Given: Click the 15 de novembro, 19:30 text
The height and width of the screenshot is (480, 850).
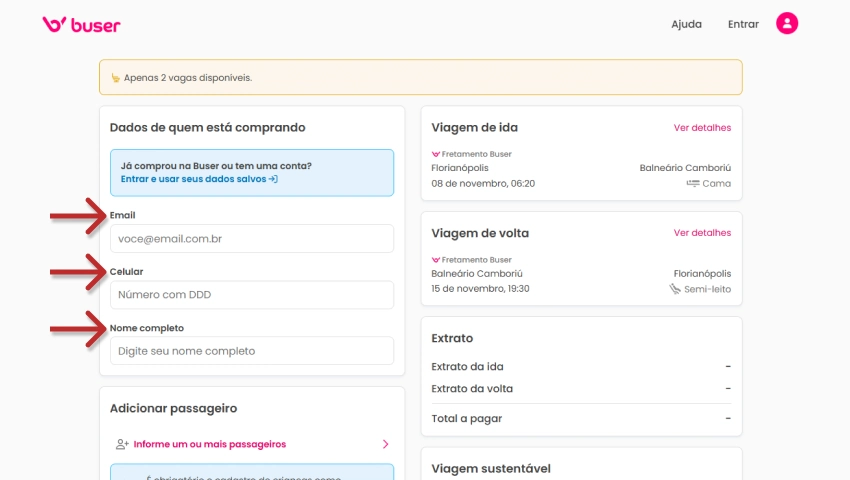Looking at the screenshot, I should click(x=480, y=289).
